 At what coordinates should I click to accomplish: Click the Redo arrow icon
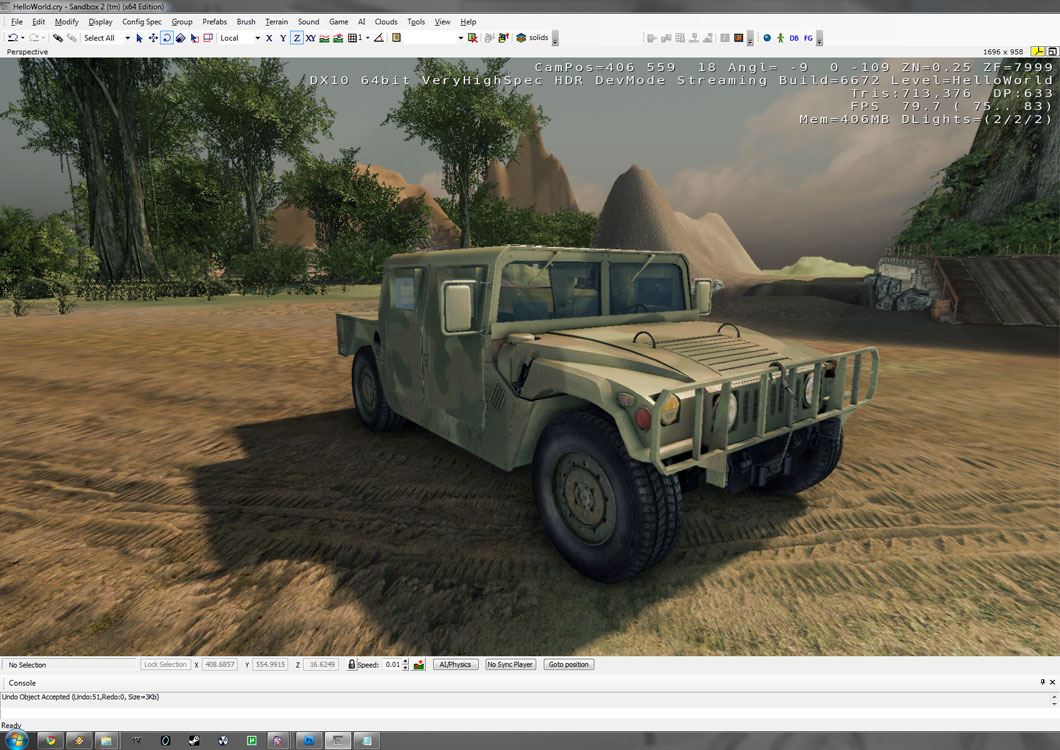coord(34,38)
